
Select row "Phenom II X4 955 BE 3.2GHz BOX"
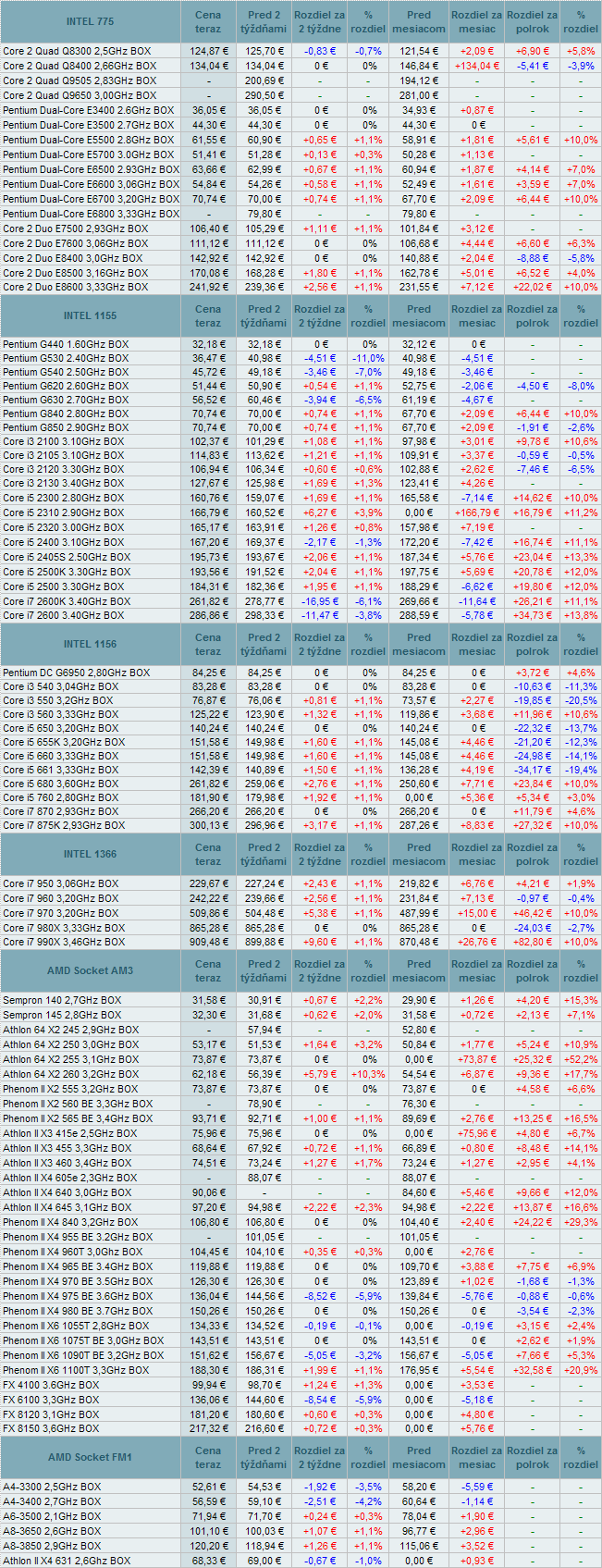301,1237
